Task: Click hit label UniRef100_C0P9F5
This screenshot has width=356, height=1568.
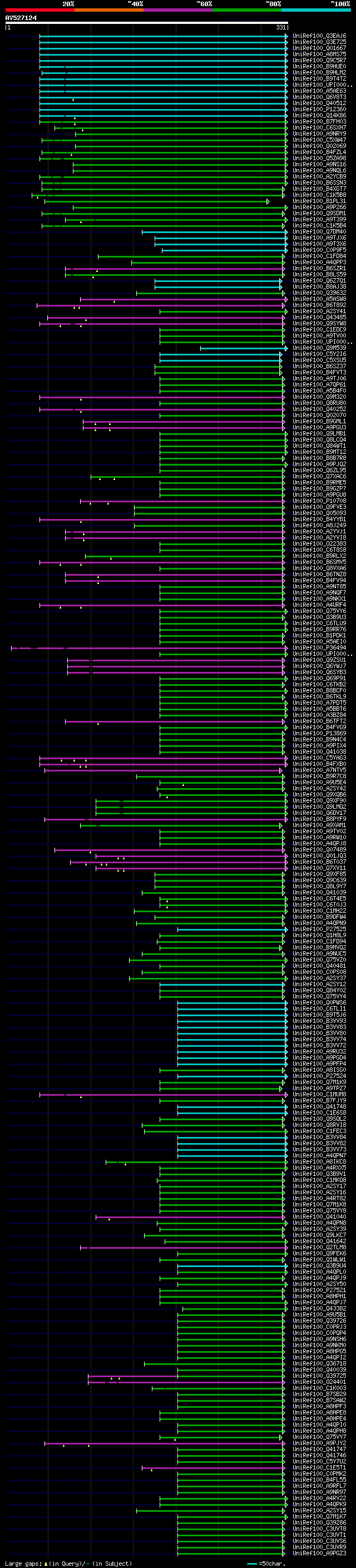Action: coord(319,250)
